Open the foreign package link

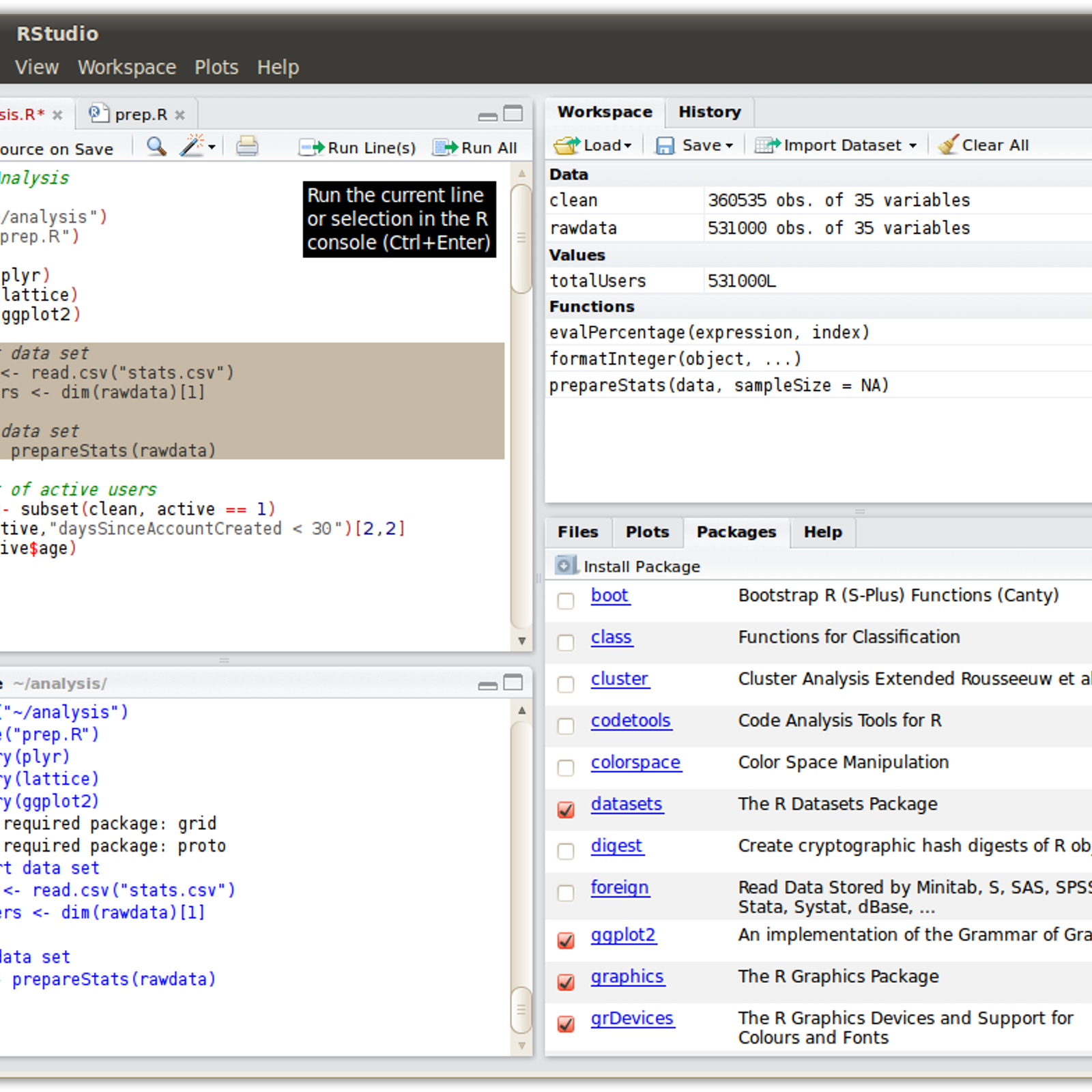pos(620,887)
